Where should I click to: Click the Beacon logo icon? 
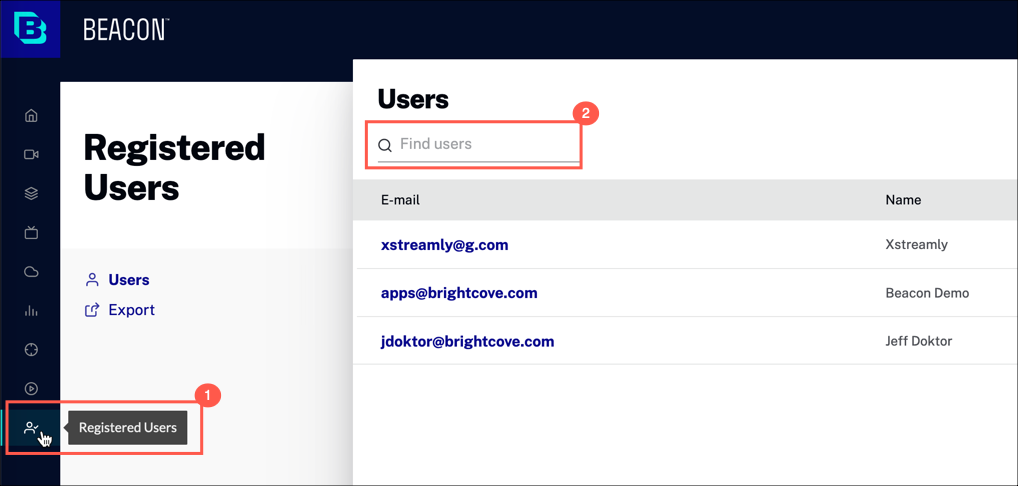[30, 29]
